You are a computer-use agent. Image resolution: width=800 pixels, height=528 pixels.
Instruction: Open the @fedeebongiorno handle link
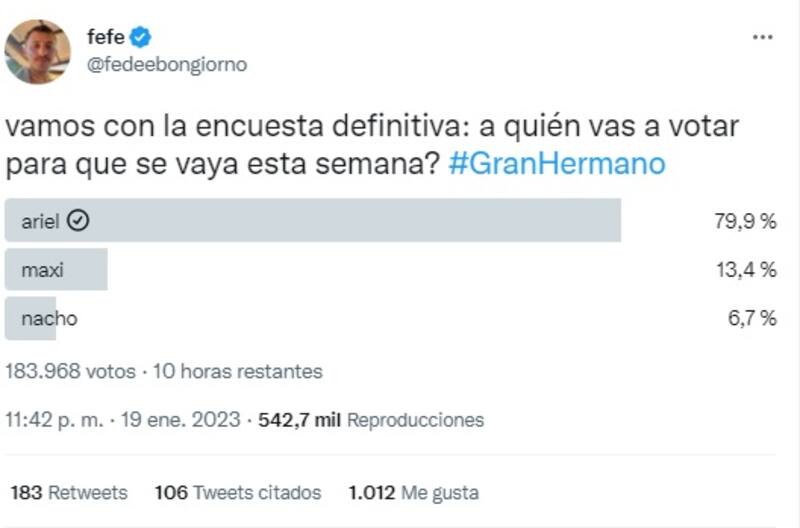pos(167,64)
